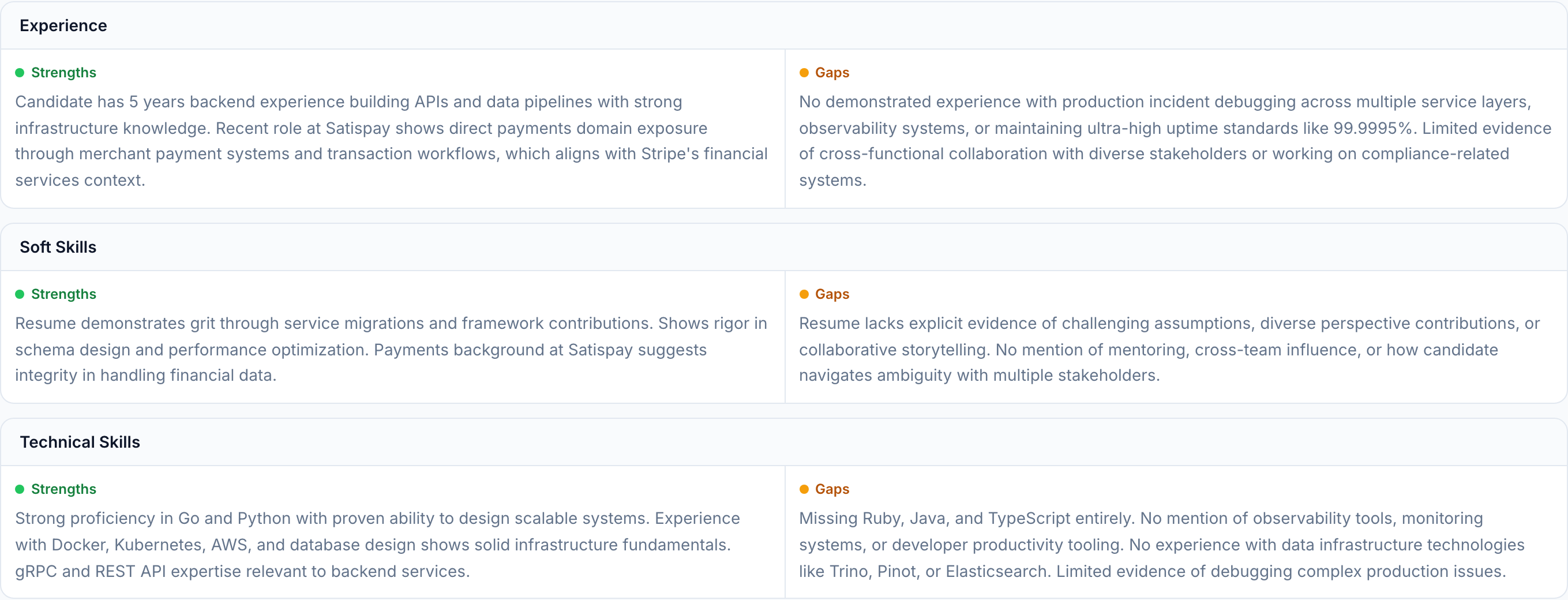Click the Strengths label under Technical Skills
The width and height of the screenshot is (1568, 600).
[x=63, y=489]
